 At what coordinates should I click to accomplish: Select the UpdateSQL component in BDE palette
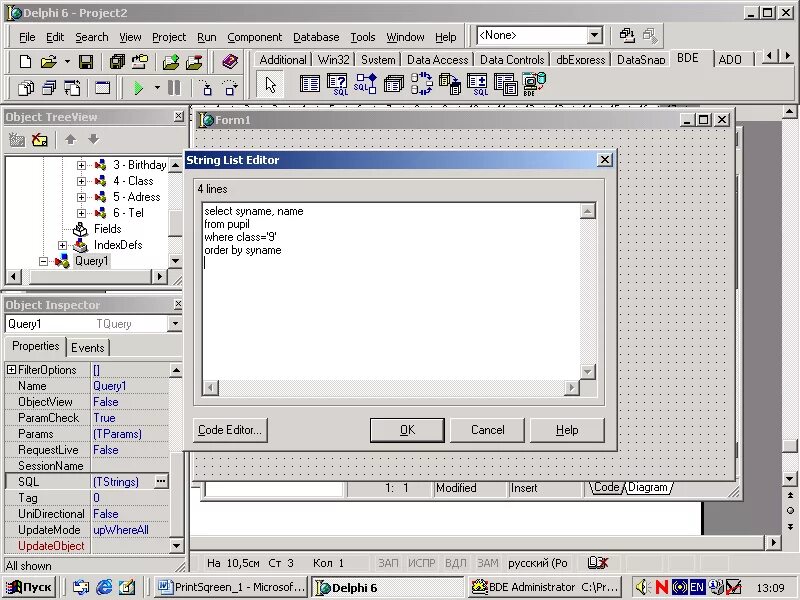[478, 84]
